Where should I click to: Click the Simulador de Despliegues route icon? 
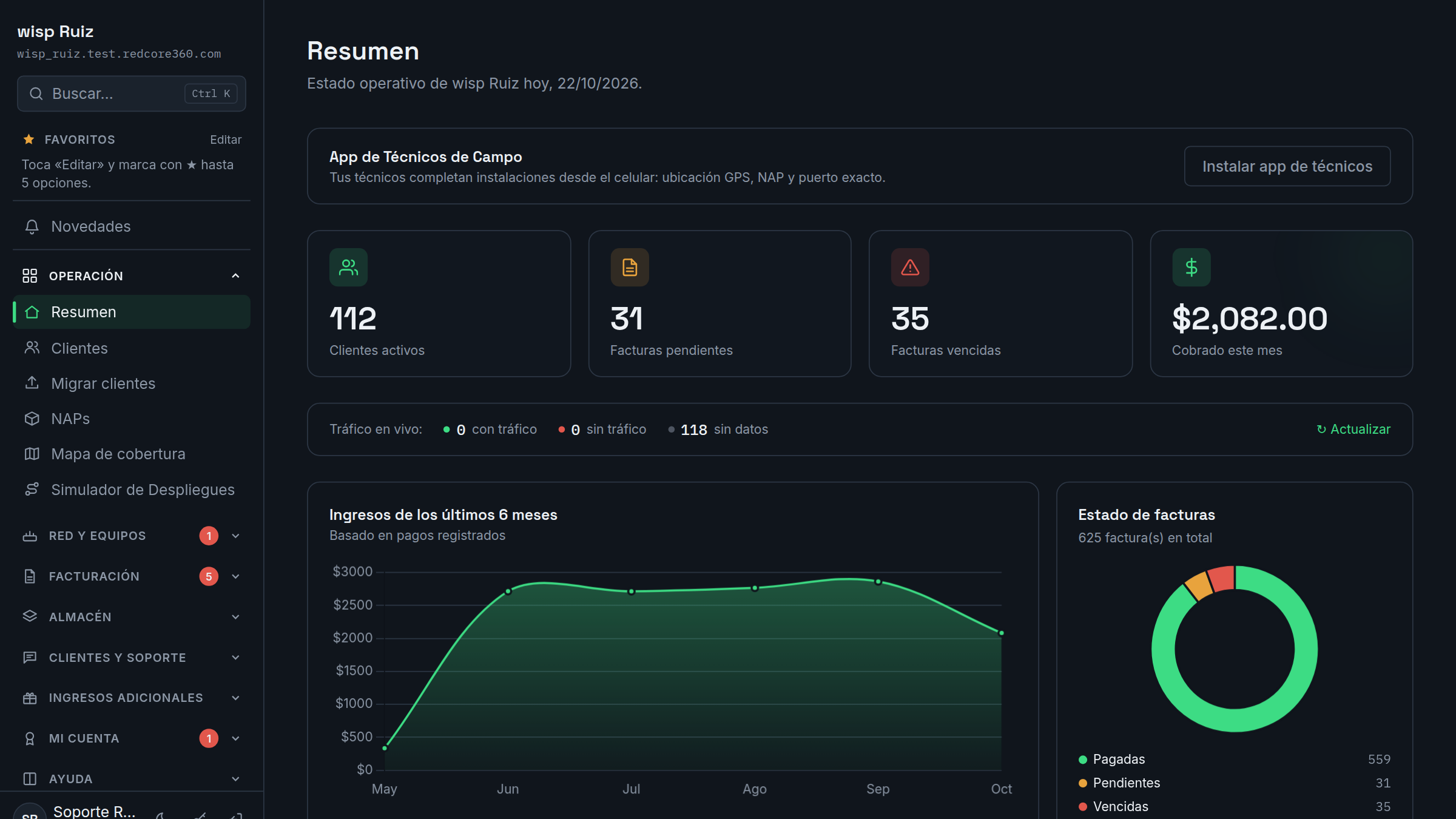32,489
